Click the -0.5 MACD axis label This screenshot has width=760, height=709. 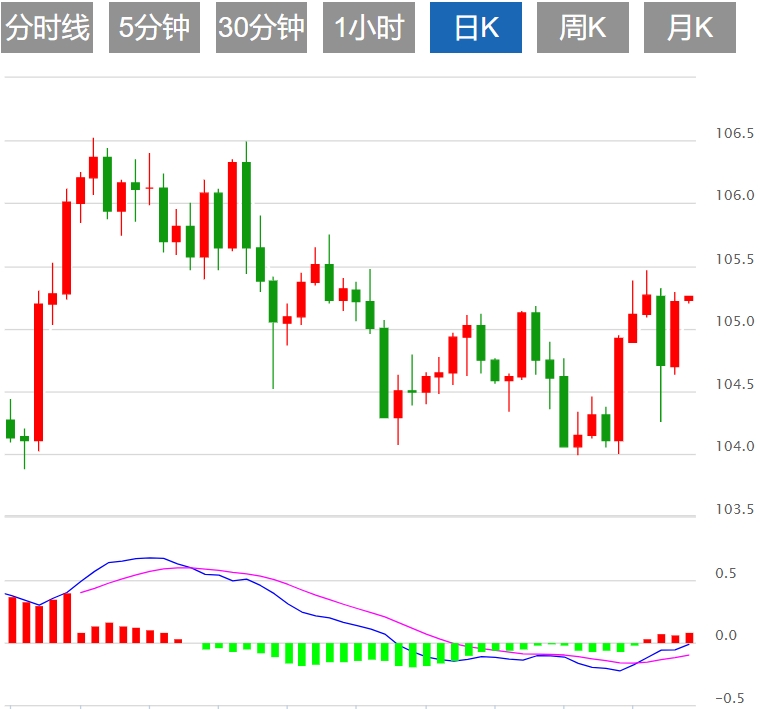(x=729, y=698)
